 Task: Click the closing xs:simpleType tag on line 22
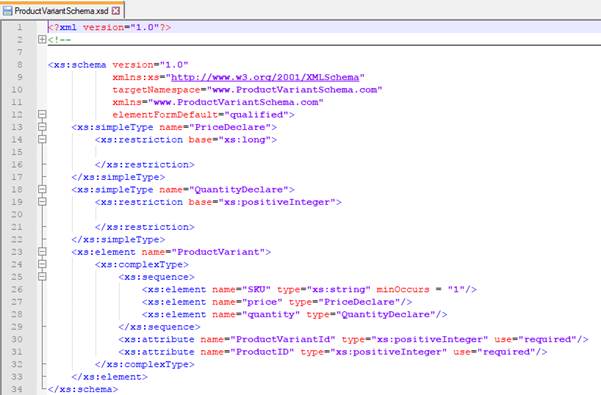pyautogui.click(x=118, y=239)
